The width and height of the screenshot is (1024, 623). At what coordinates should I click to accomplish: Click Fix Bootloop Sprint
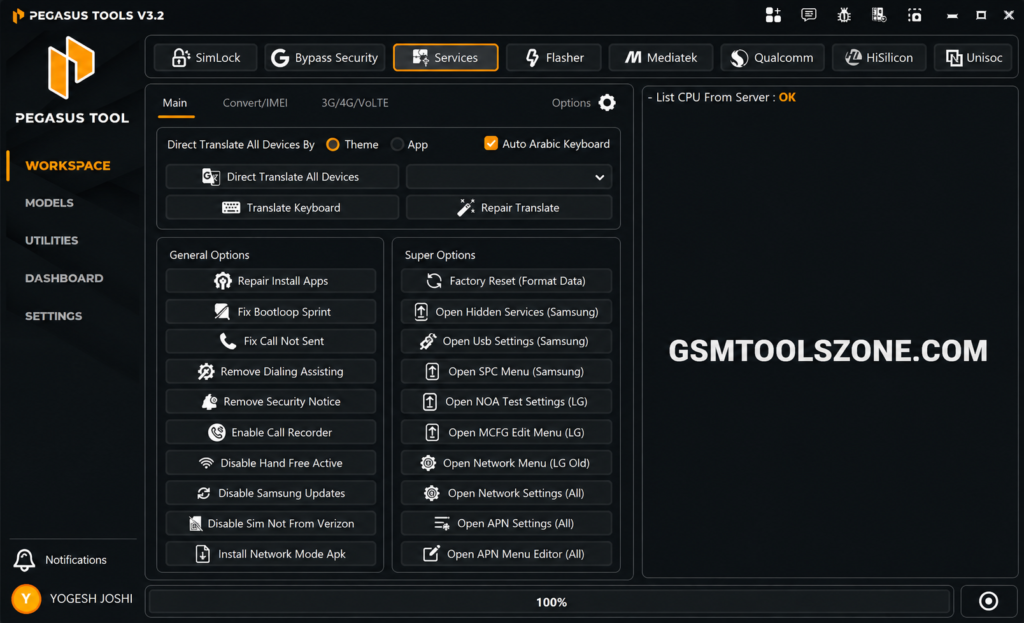270,312
